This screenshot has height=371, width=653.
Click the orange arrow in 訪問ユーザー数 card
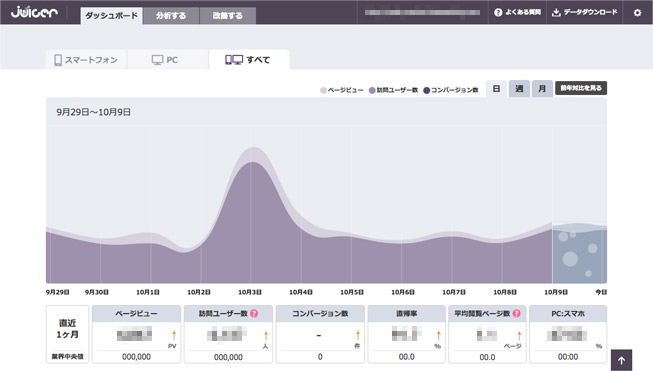click(266, 335)
